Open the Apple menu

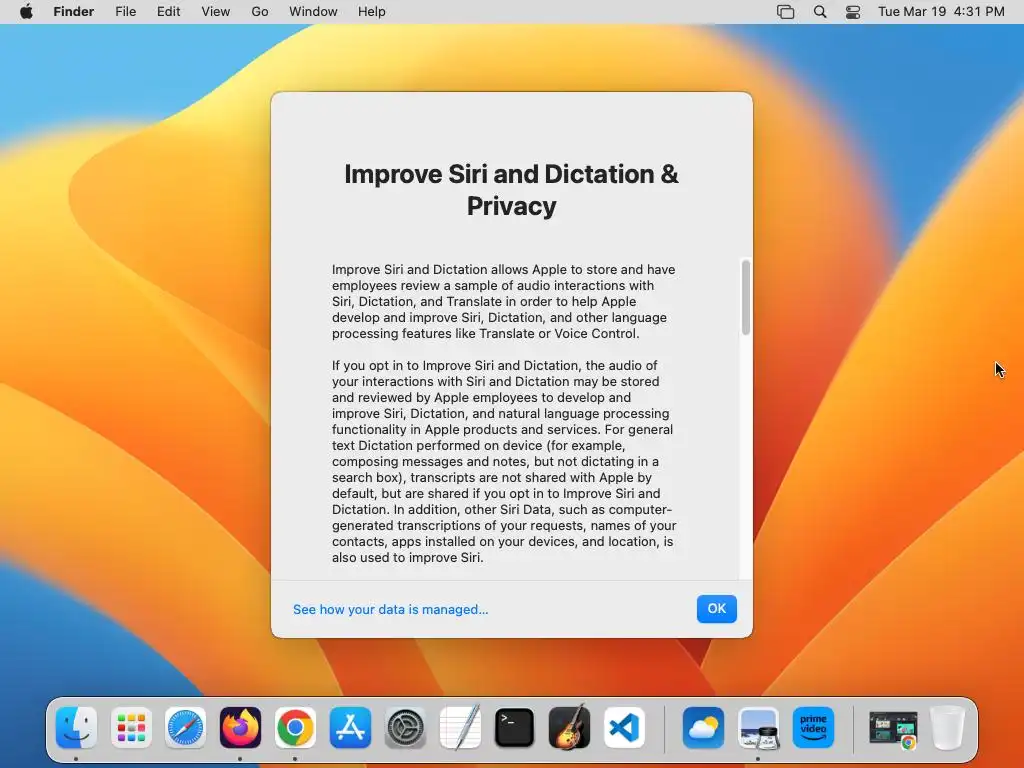coord(26,12)
